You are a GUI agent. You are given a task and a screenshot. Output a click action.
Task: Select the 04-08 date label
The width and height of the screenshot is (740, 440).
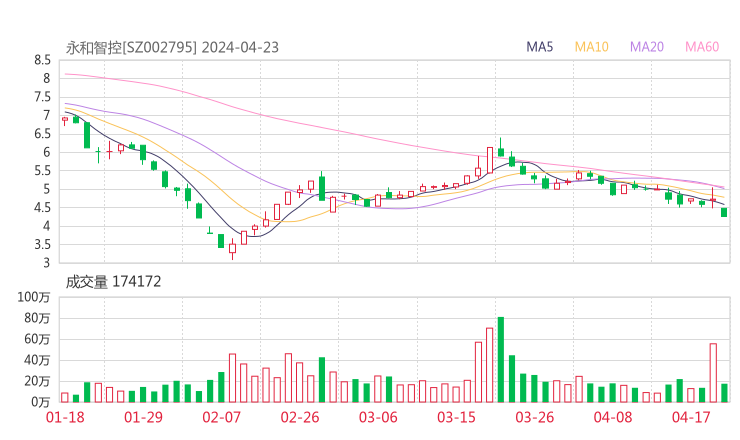click(613, 417)
